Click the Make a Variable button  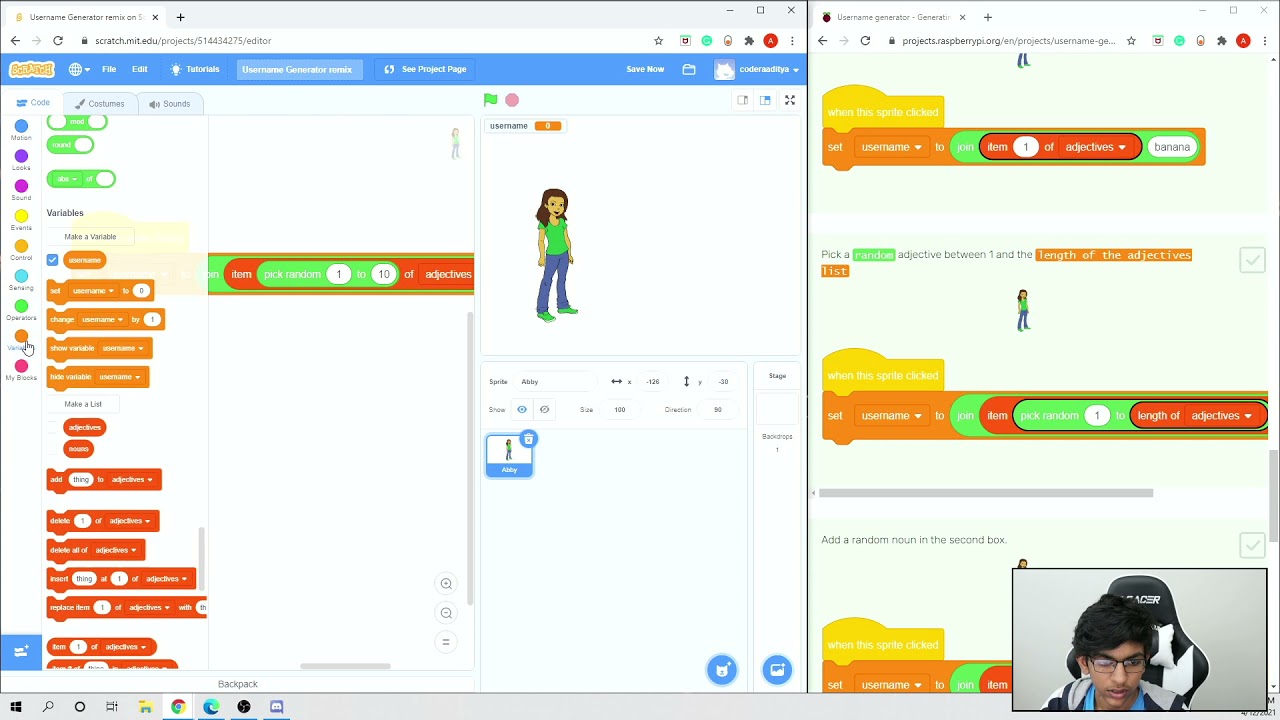[x=90, y=237]
